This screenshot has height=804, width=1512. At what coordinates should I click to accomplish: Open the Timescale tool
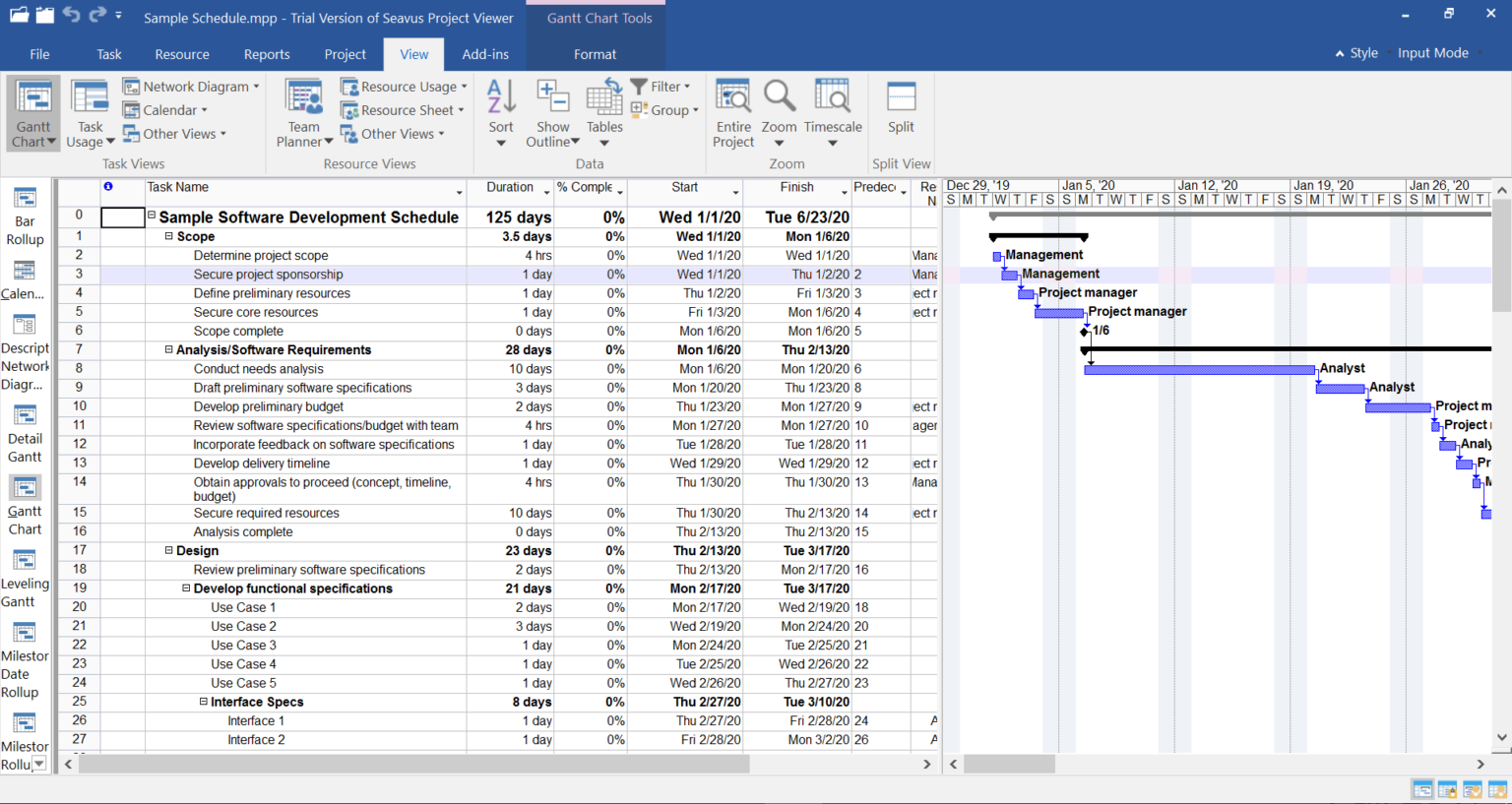click(x=833, y=114)
